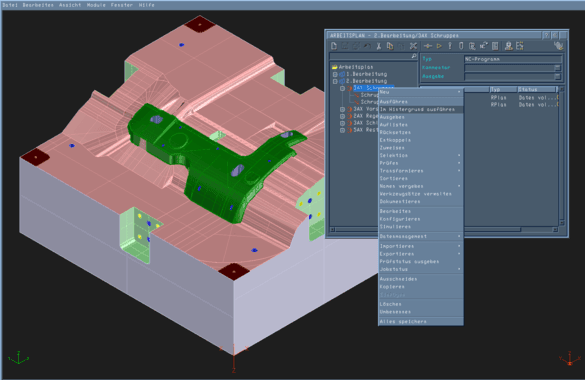Open the Ausgabe dropdown button
Image resolution: width=585 pixels, height=380 pixels.
point(557,76)
